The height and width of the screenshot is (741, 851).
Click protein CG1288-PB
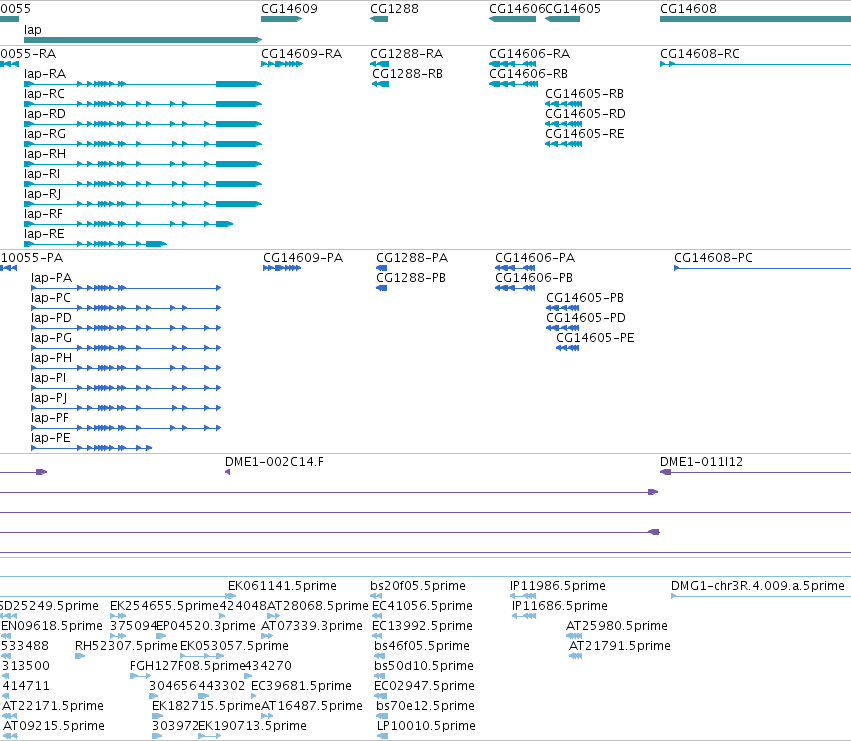(411, 278)
